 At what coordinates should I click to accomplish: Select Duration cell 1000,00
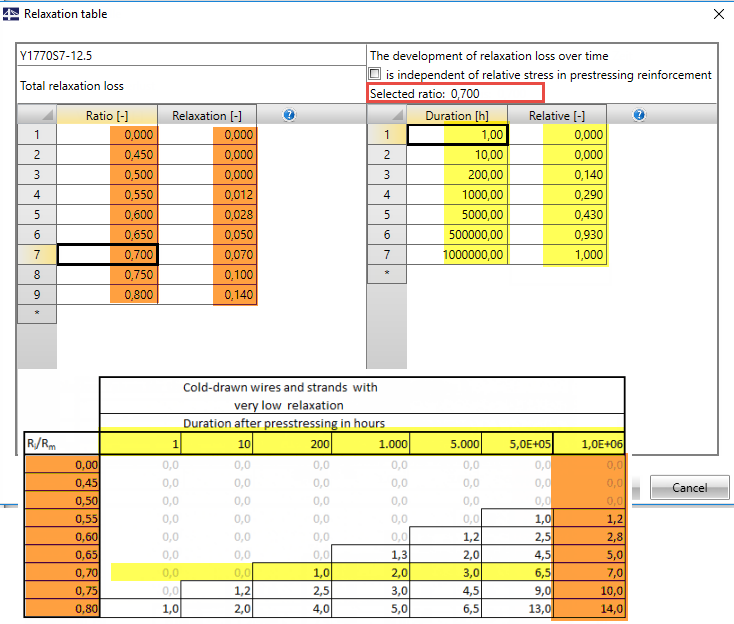click(457, 195)
